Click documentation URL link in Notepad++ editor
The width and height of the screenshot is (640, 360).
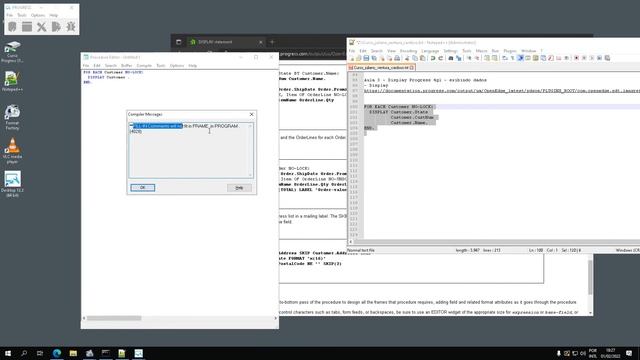[x=502, y=91]
